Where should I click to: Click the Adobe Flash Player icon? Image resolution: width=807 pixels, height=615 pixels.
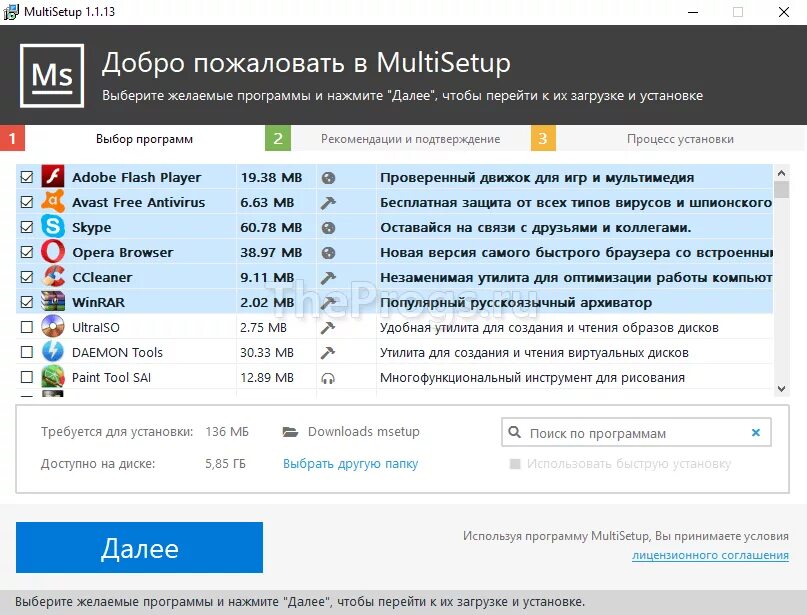(52, 177)
